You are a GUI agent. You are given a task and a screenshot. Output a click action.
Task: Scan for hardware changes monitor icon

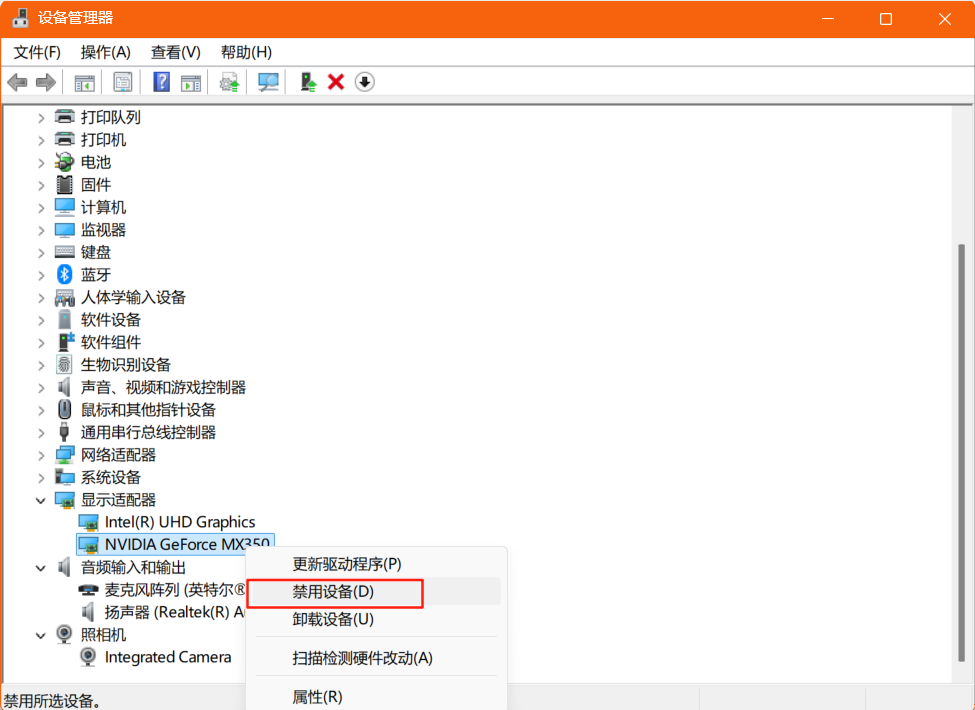point(268,82)
